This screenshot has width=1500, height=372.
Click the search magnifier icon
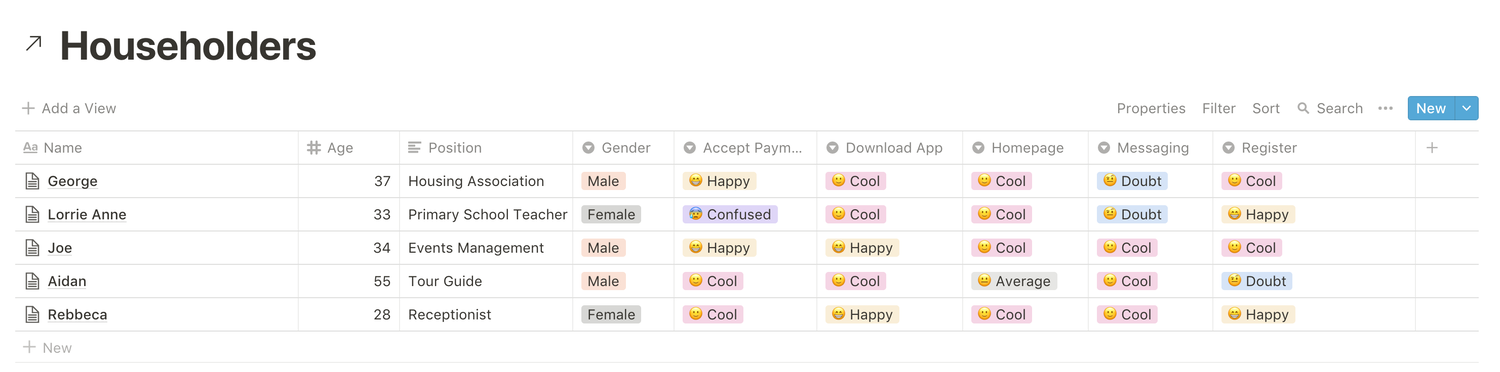click(x=1303, y=108)
